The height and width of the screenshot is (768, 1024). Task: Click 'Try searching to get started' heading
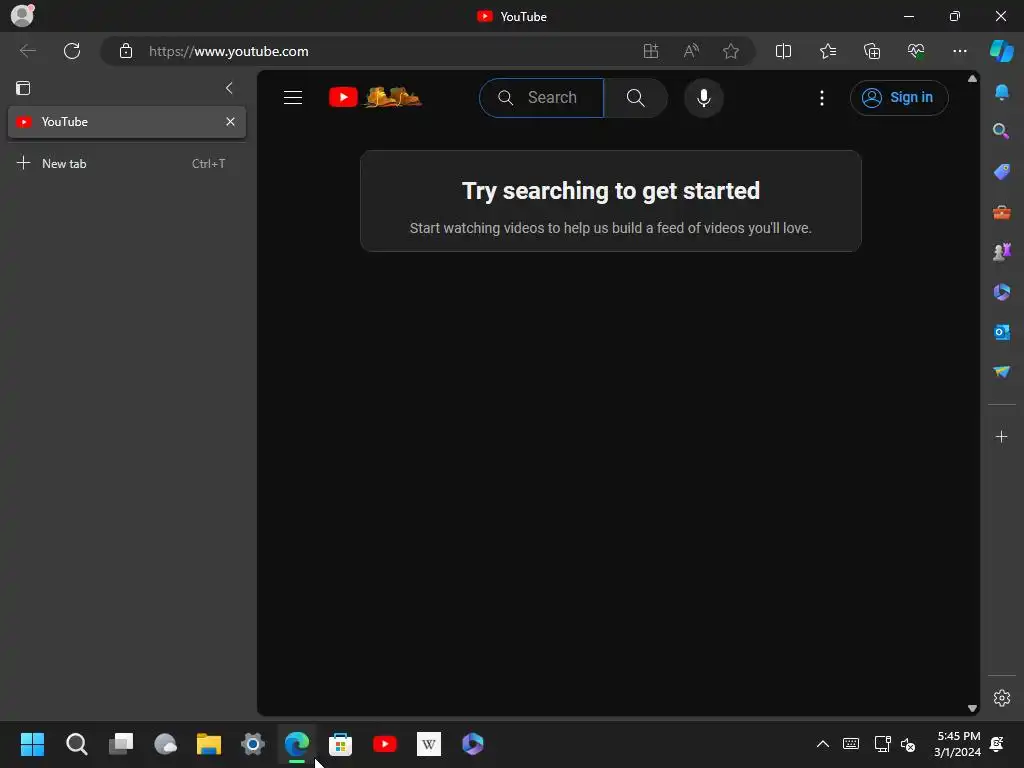tap(611, 191)
